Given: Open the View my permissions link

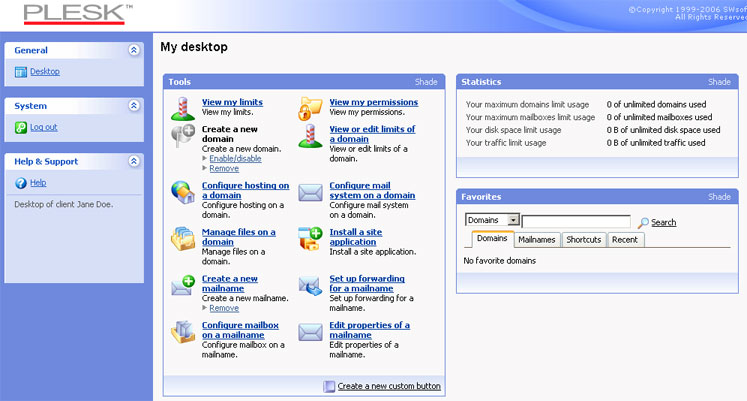Looking at the screenshot, I should click(x=374, y=102).
